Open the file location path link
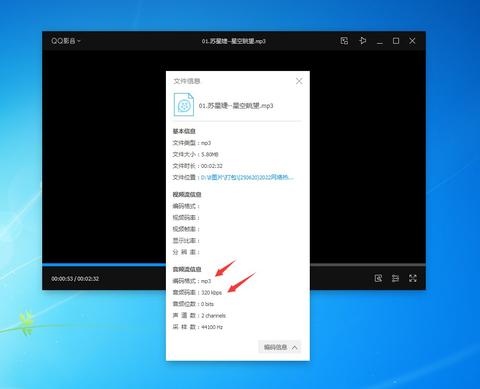Image resolution: width=480 pixels, height=389 pixels. 247,177
